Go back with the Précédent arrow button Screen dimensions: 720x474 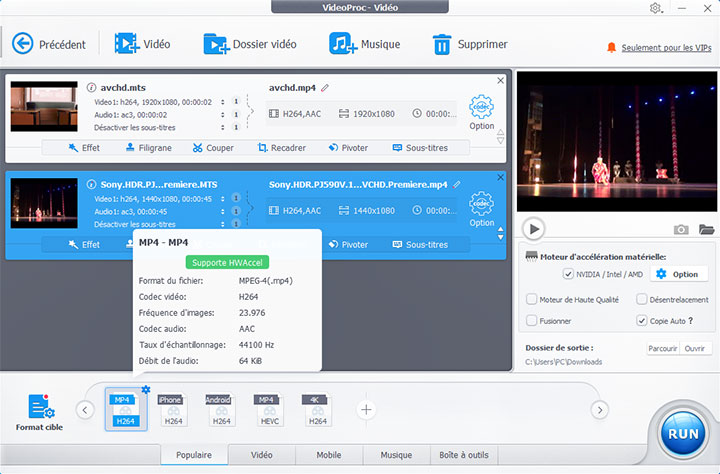click(x=22, y=44)
